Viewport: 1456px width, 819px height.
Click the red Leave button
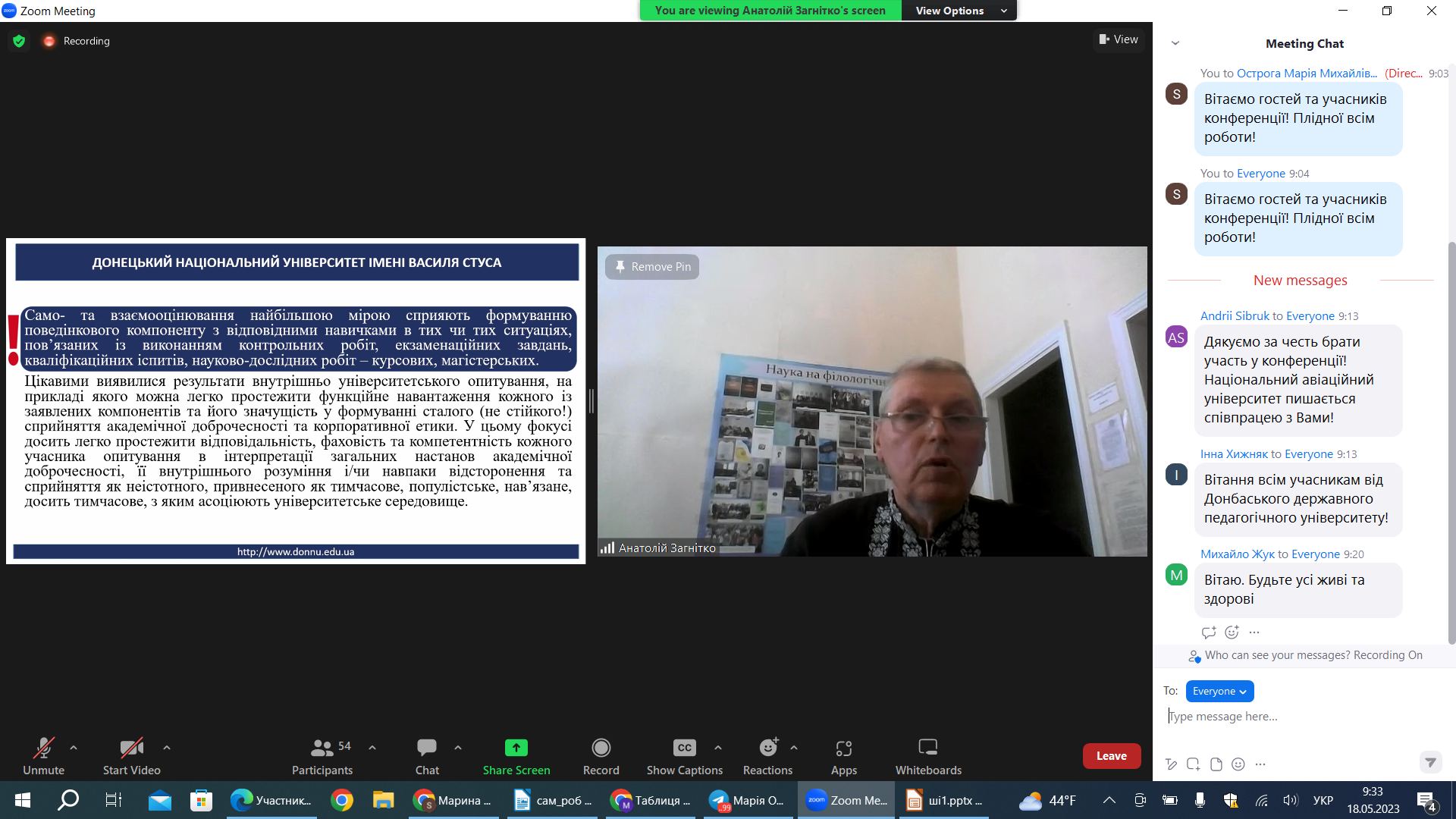click(1111, 755)
